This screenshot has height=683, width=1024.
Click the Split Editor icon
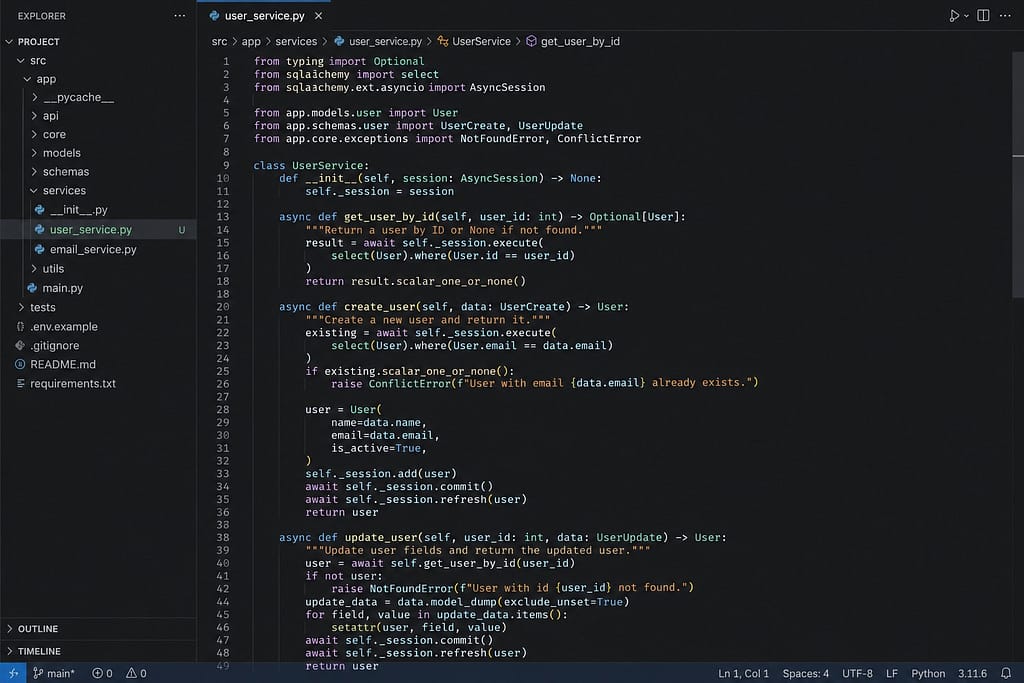point(983,15)
